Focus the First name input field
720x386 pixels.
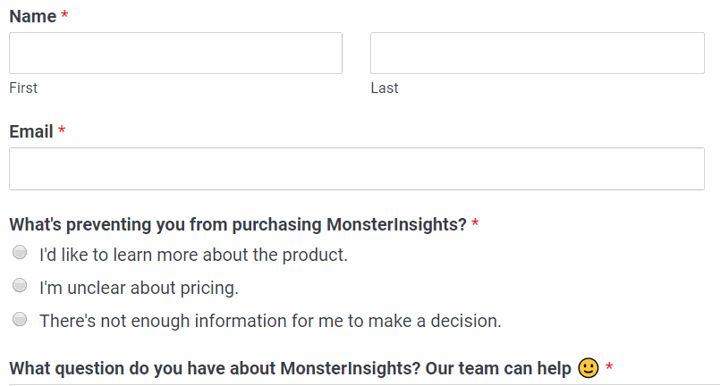176,53
